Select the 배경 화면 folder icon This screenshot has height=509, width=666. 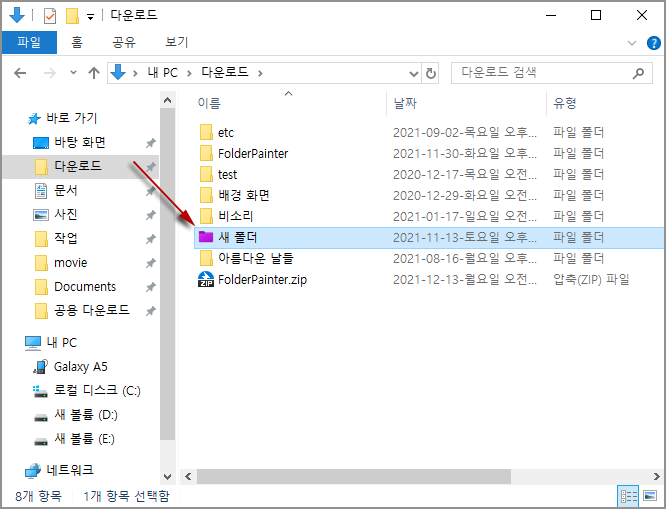[x=206, y=195]
